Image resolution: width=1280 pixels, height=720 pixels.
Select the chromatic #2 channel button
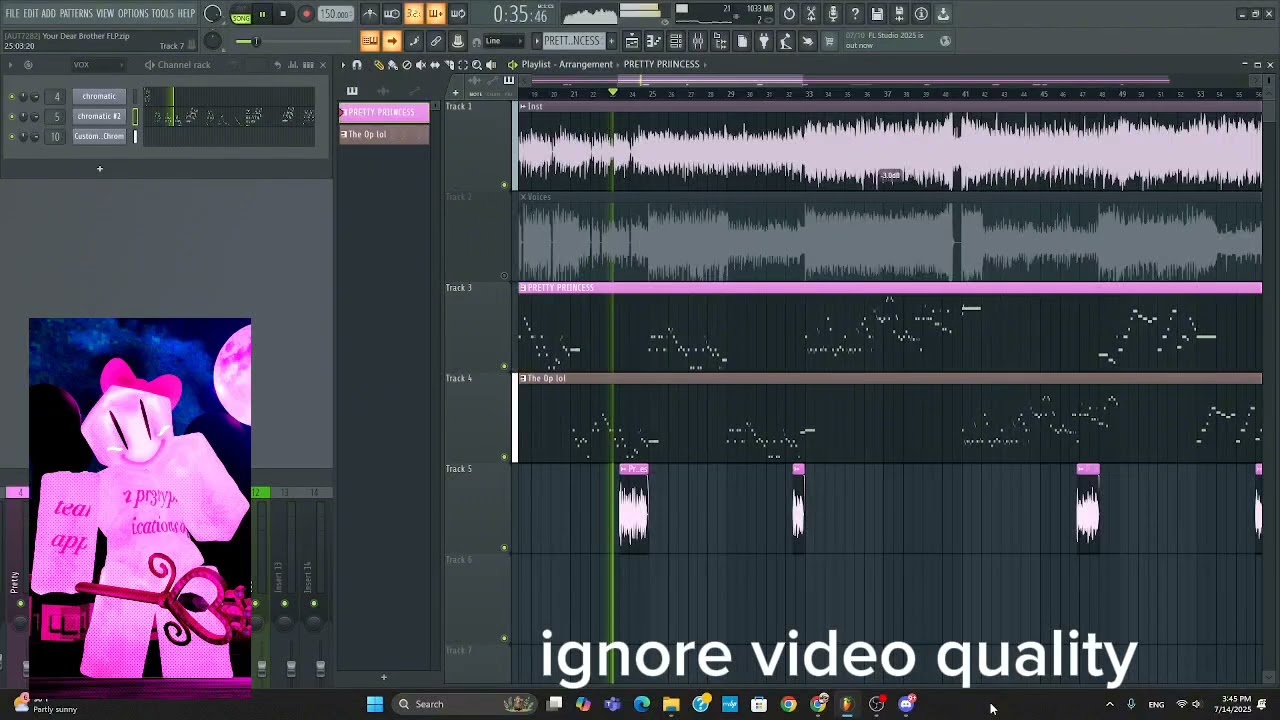(x=99, y=116)
